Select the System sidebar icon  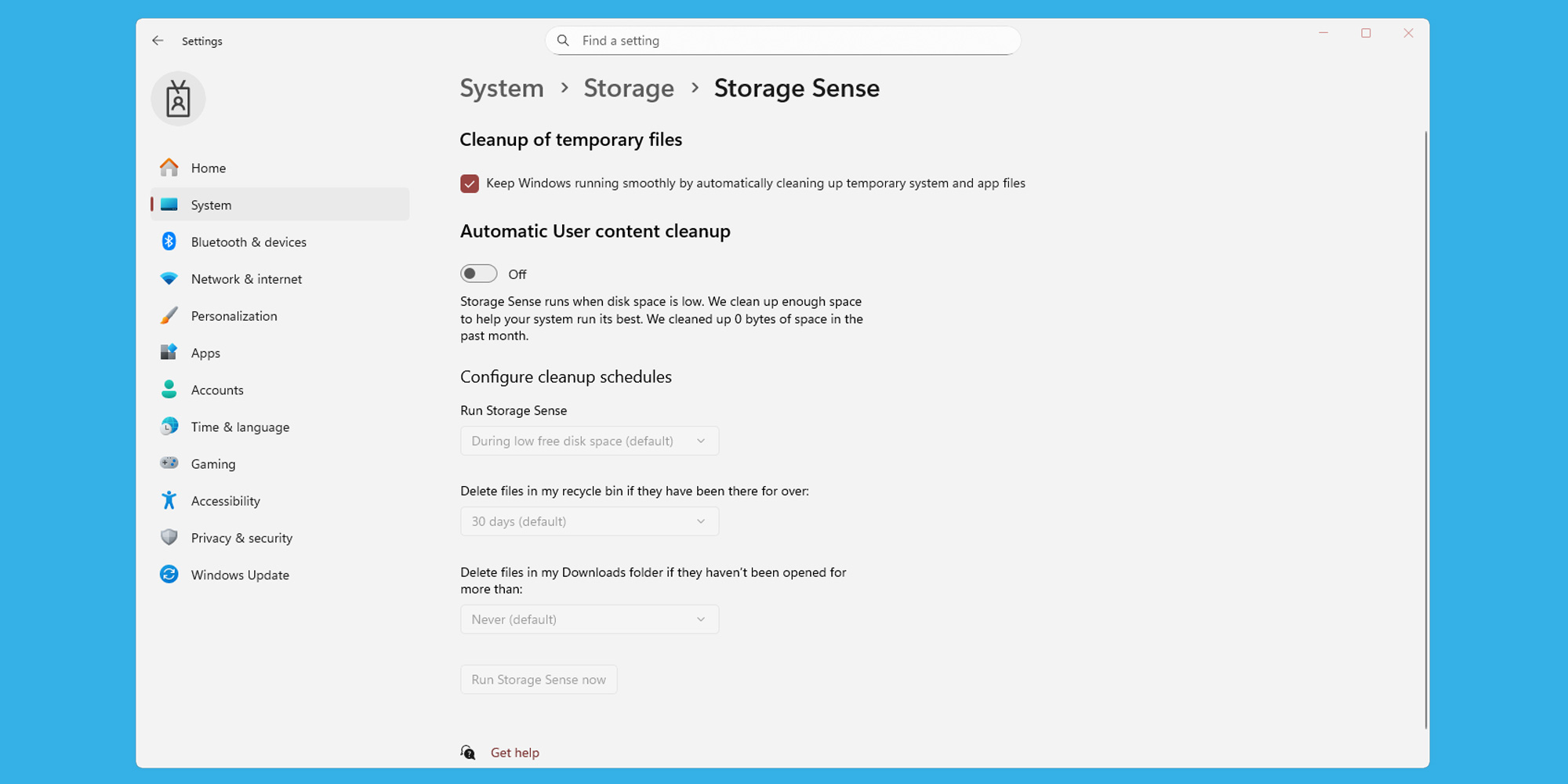click(x=169, y=204)
